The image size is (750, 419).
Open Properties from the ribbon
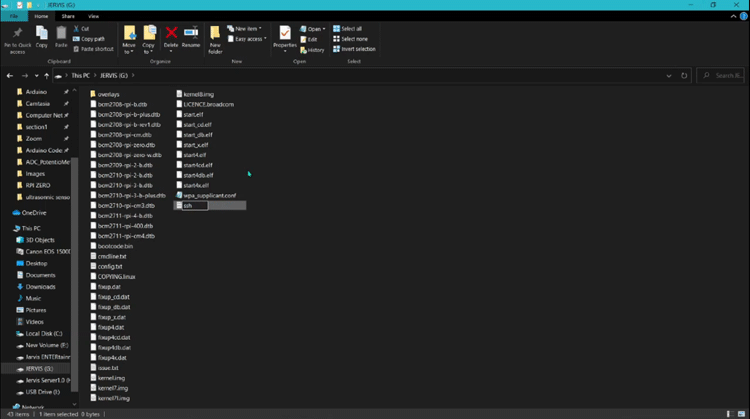285,37
